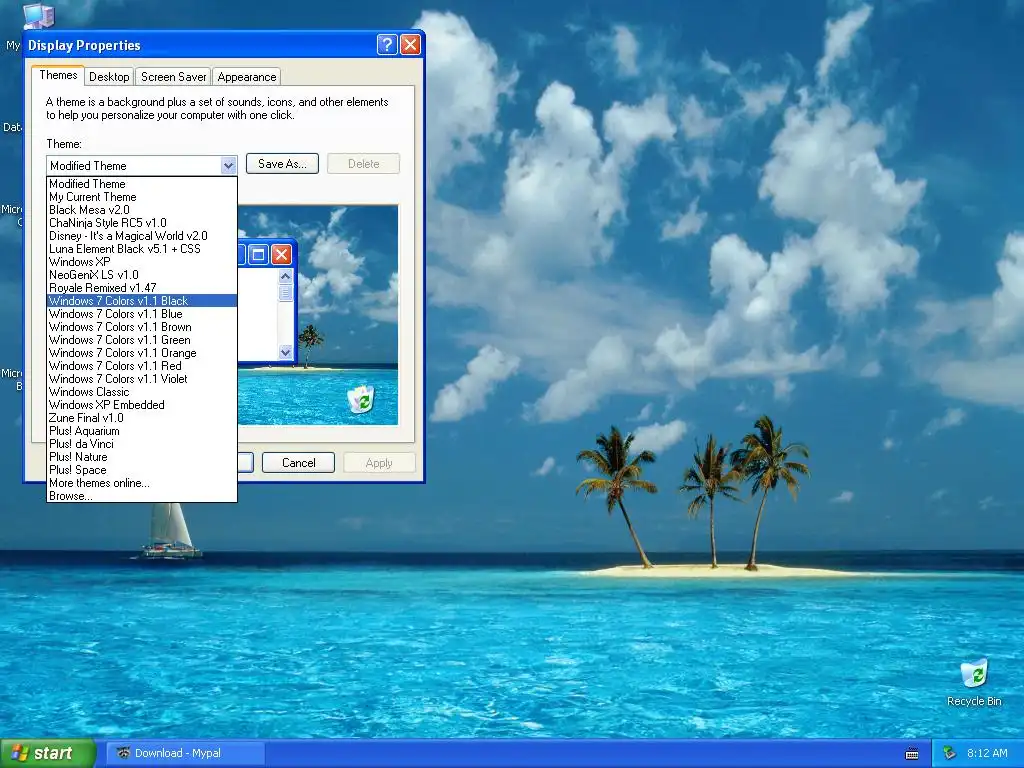The height and width of the screenshot is (768, 1024).
Task: Select Windows 7 Colors v1.1 Orange
Action: click(x=142, y=353)
